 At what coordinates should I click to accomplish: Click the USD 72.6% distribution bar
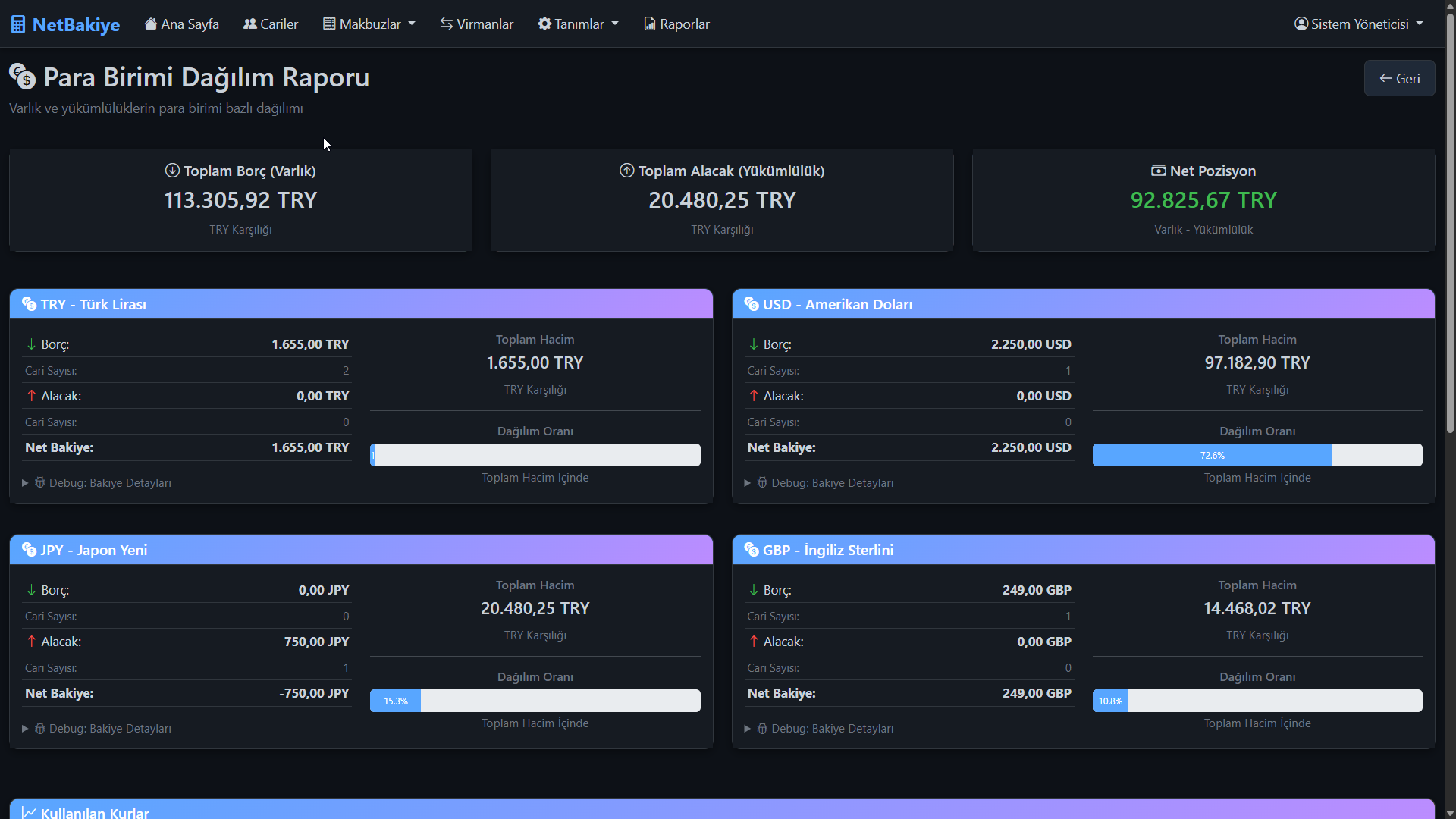click(x=1212, y=456)
